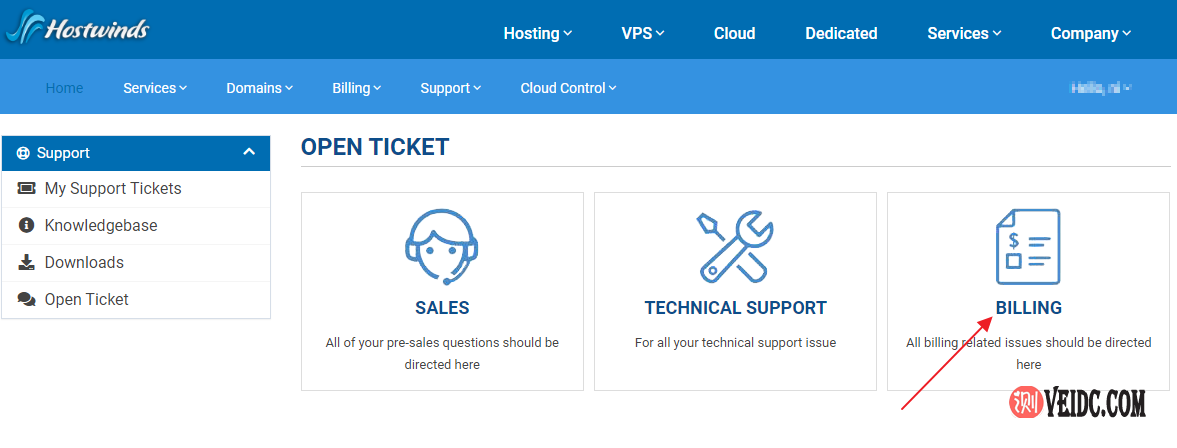Click the Downloads arrow icon

(27, 263)
